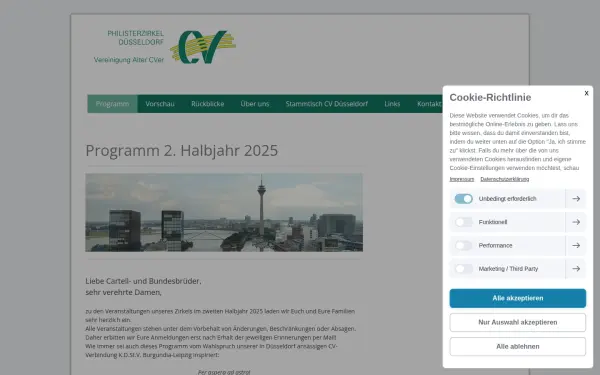Click the Cookie-Richtlinie title
The width and height of the screenshot is (600, 375).
coord(490,97)
